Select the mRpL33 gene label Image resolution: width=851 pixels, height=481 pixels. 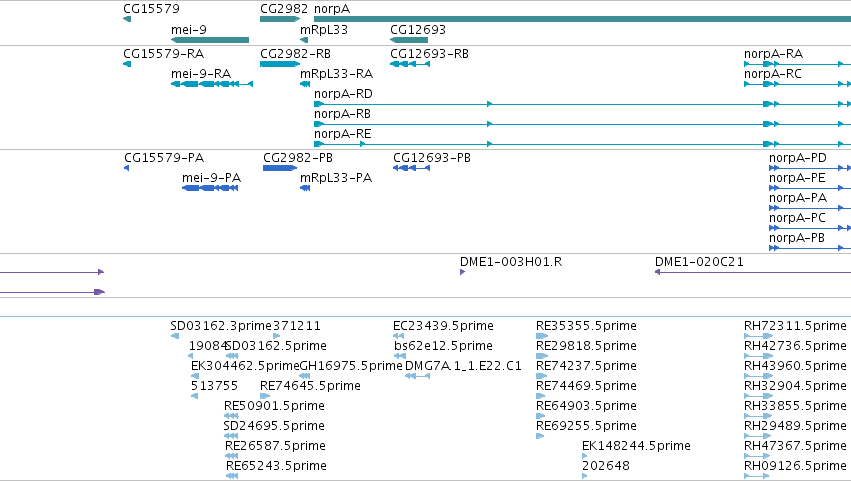pyautogui.click(x=324, y=29)
